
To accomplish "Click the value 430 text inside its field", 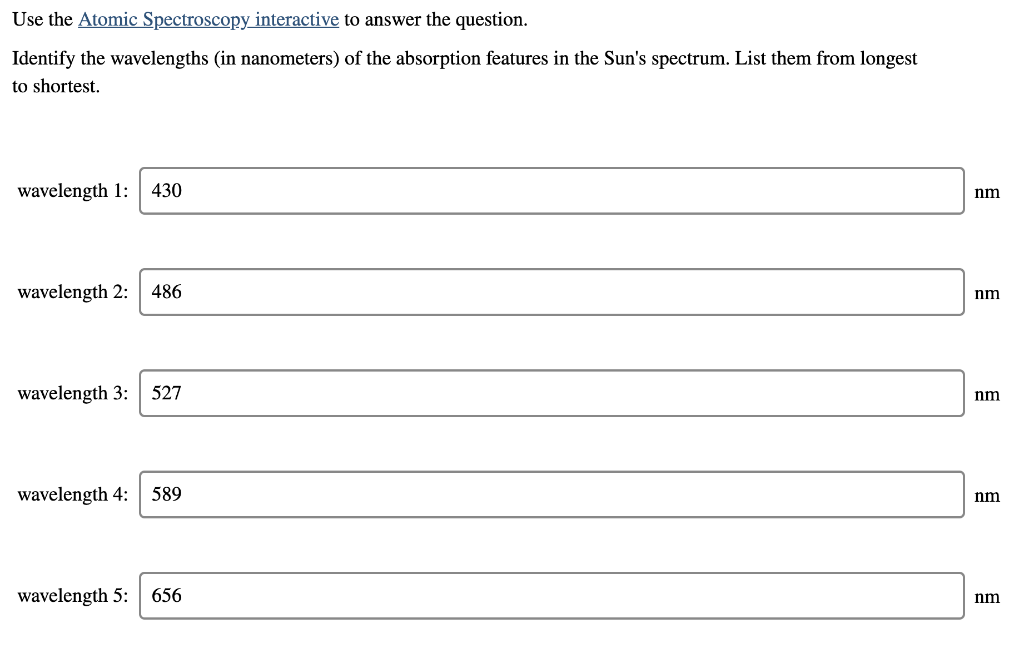I will click(167, 191).
